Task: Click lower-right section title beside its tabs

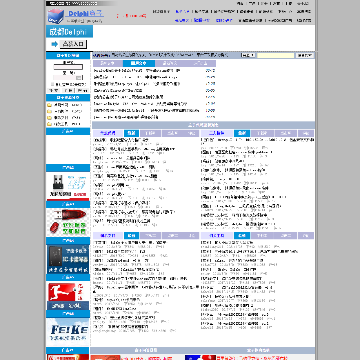Action: pos(217,236)
